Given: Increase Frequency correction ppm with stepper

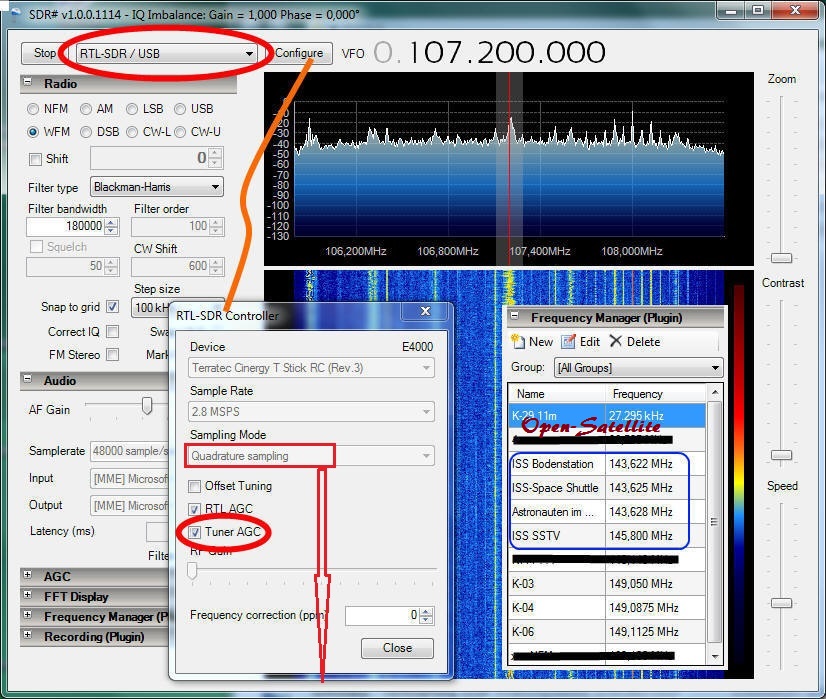Looking at the screenshot, I should 427,611.
